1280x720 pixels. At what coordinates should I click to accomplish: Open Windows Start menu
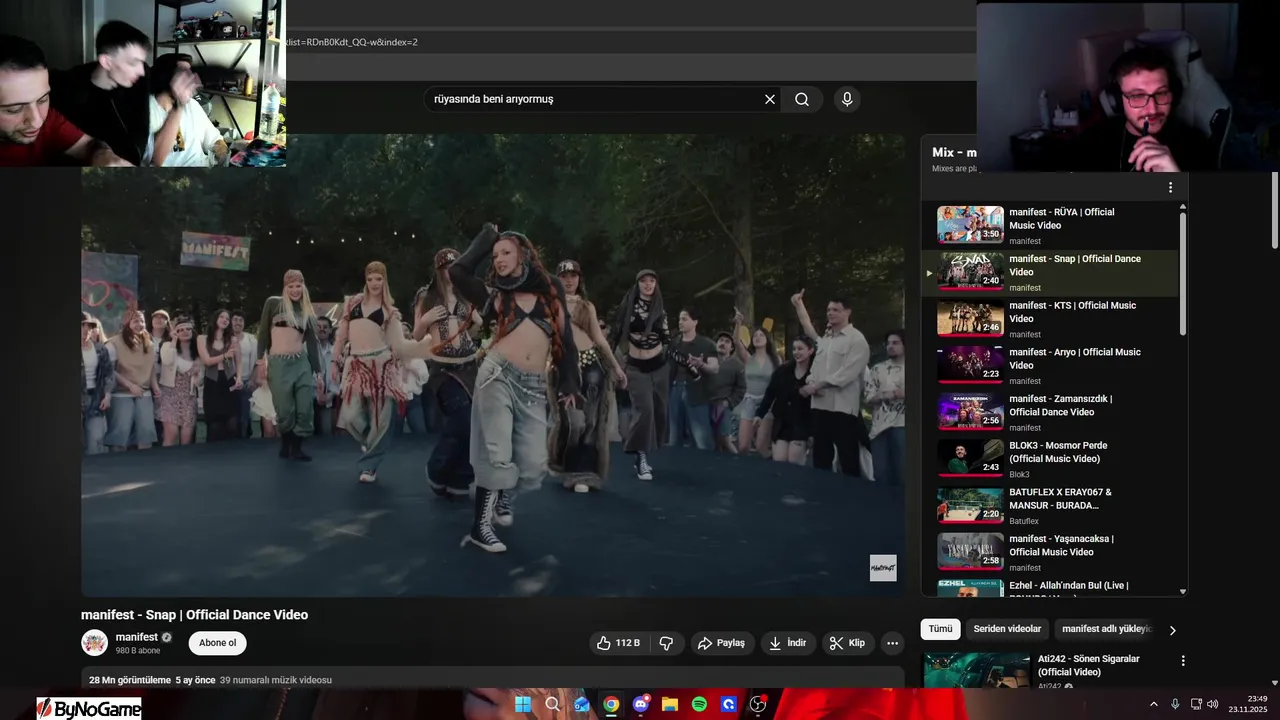tap(523, 704)
